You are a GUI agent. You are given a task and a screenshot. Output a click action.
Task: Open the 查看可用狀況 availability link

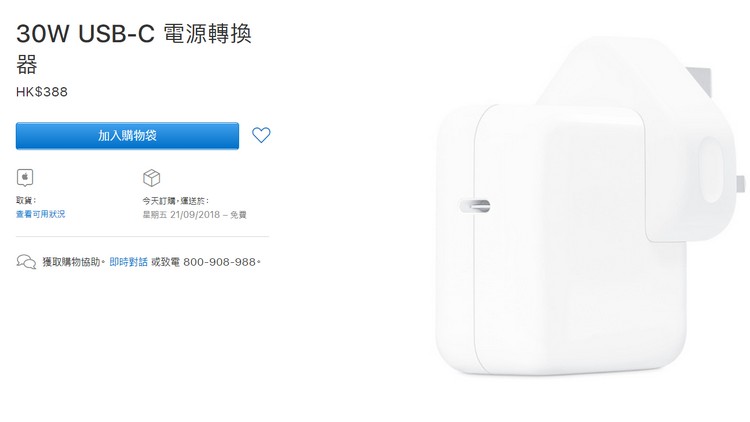[x=41, y=214]
